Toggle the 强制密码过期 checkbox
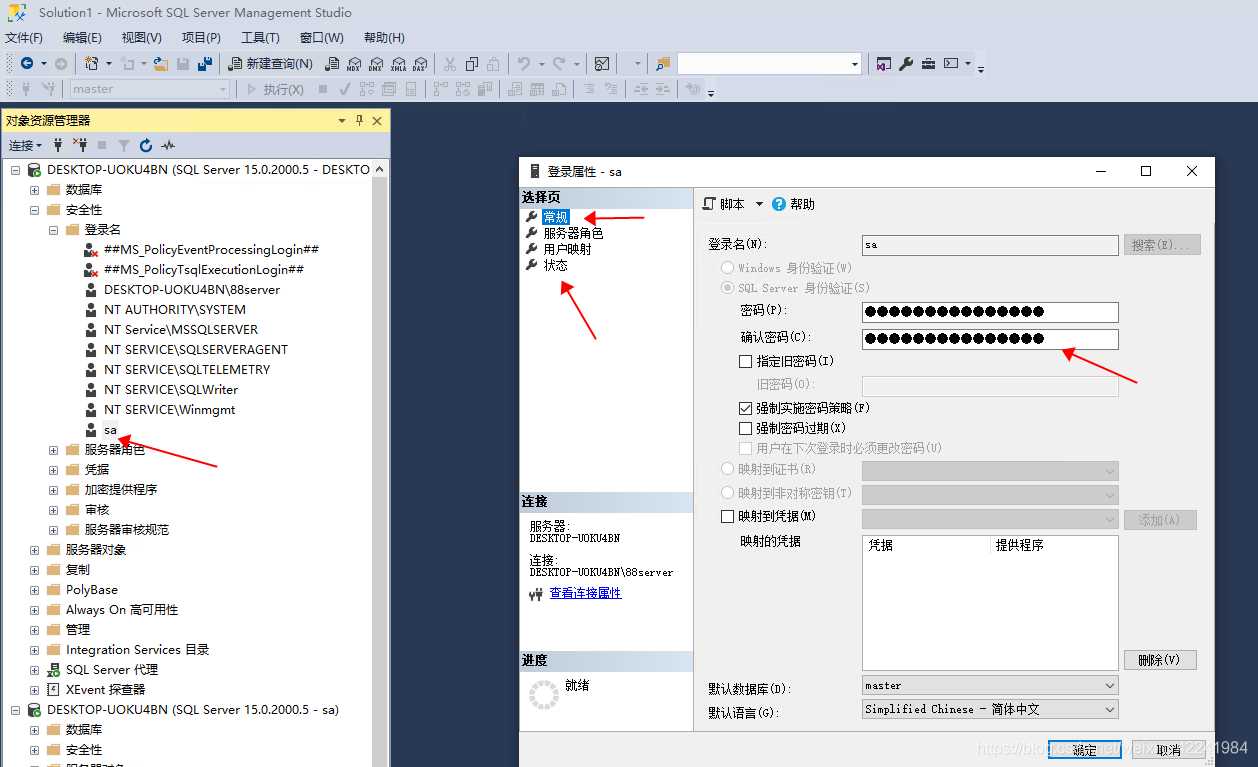The image size is (1258, 767). click(745, 428)
